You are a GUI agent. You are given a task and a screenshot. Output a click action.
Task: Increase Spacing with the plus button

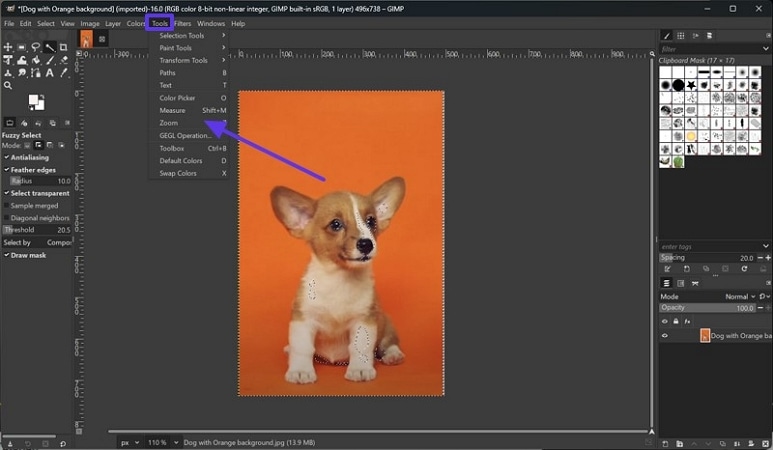pyautogui.click(x=768, y=258)
